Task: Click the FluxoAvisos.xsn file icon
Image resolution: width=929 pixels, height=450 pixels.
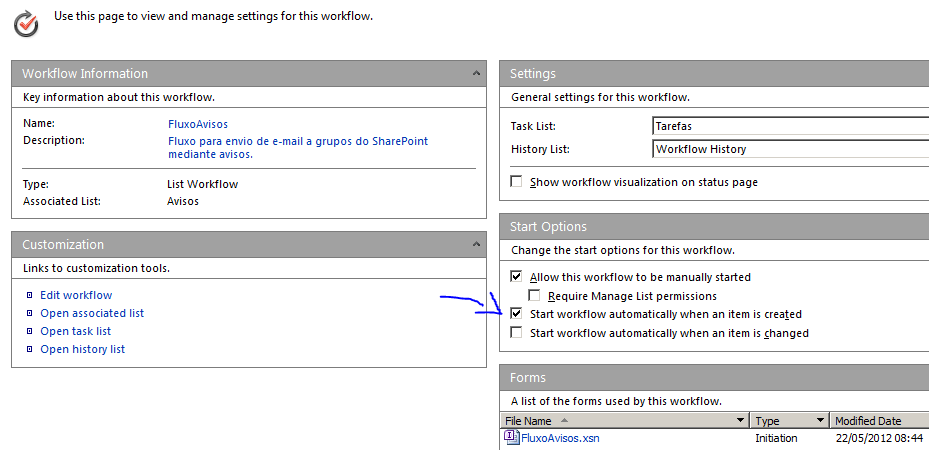Action: [x=511, y=438]
